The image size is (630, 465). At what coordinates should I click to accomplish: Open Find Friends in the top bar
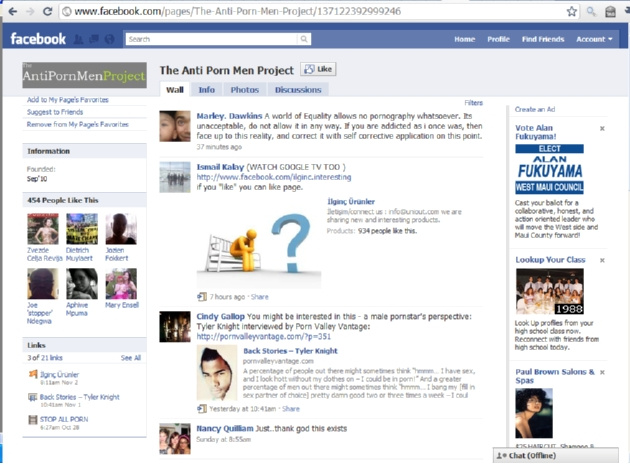pos(543,39)
